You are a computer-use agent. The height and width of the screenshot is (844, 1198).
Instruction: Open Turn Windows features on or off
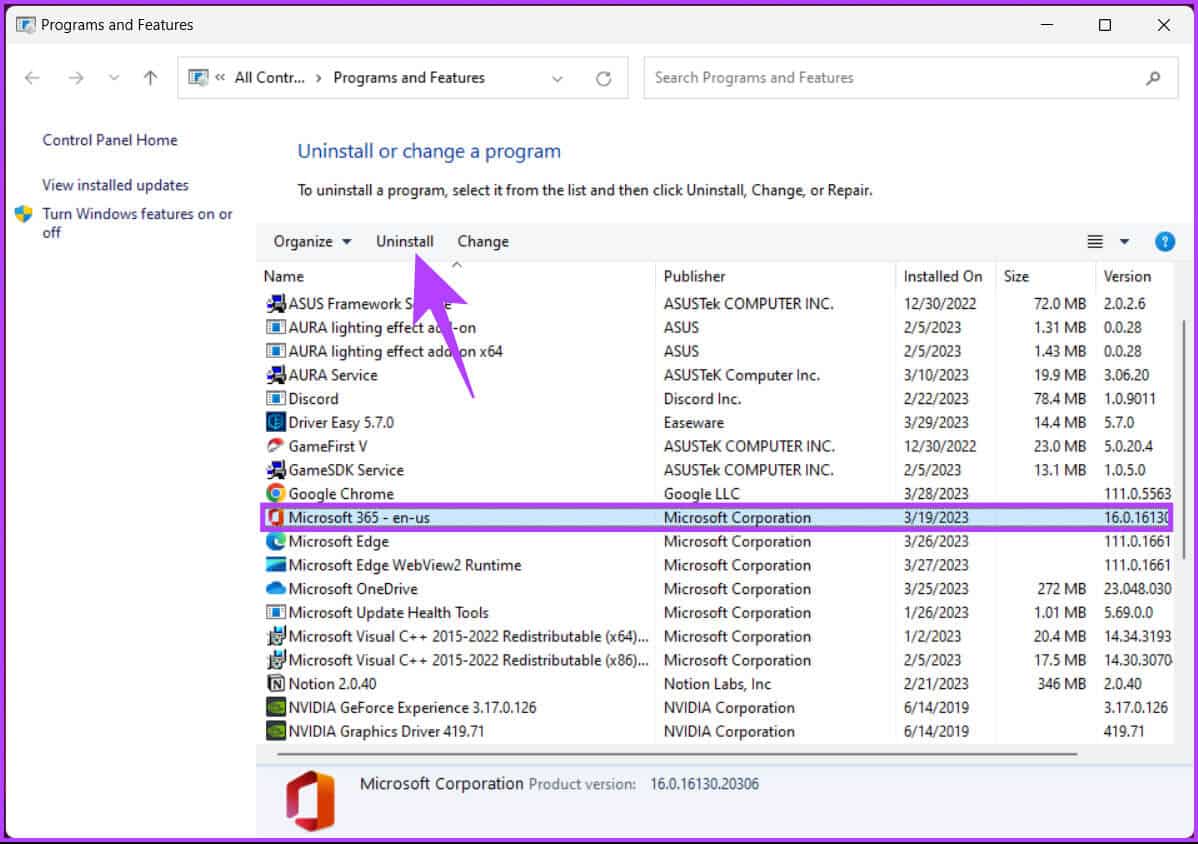coord(138,223)
